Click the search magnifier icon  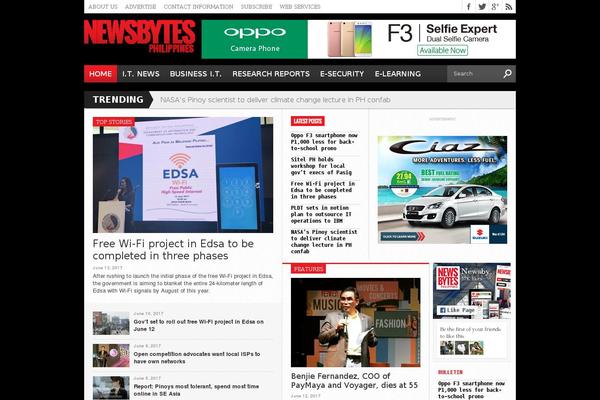point(507,73)
